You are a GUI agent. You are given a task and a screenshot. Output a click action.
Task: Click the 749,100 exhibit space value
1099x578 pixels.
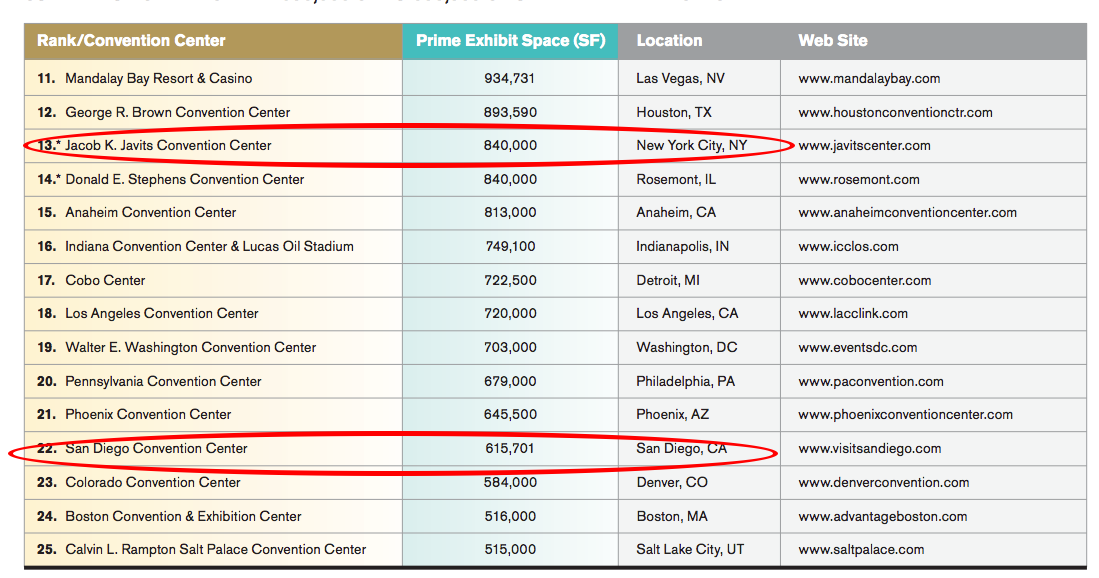510,247
